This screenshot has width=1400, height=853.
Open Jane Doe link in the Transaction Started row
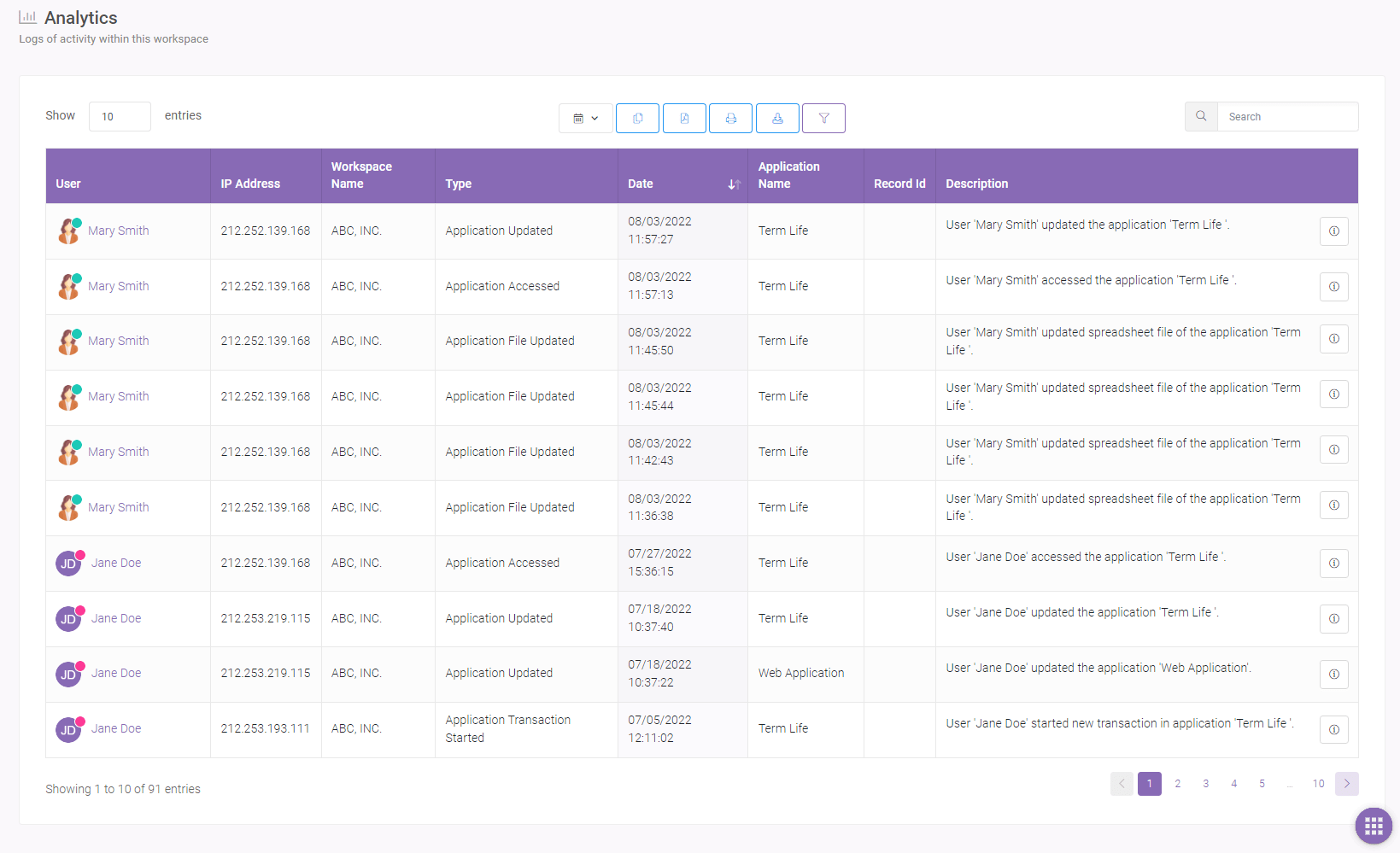coord(116,728)
